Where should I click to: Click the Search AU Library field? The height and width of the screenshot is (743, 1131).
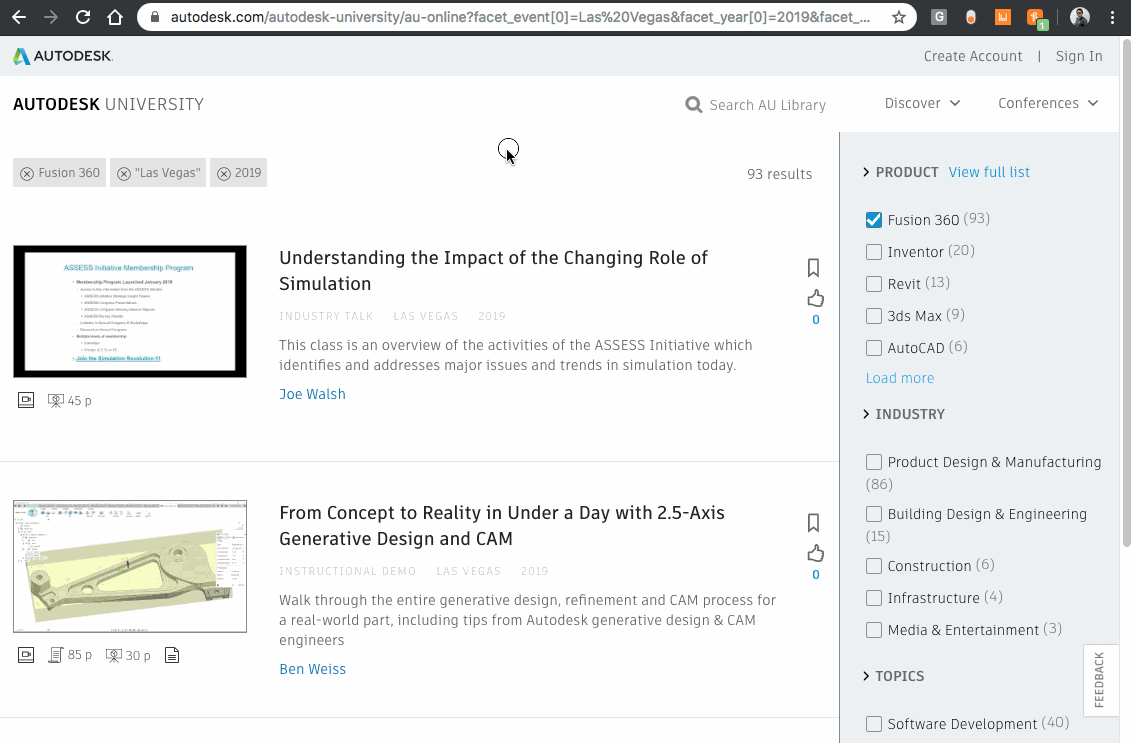coord(767,105)
